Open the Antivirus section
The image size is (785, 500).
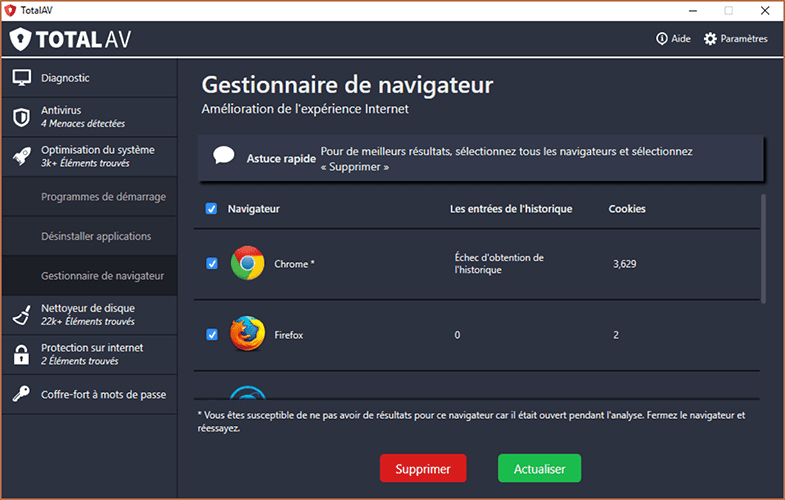[90, 117]
